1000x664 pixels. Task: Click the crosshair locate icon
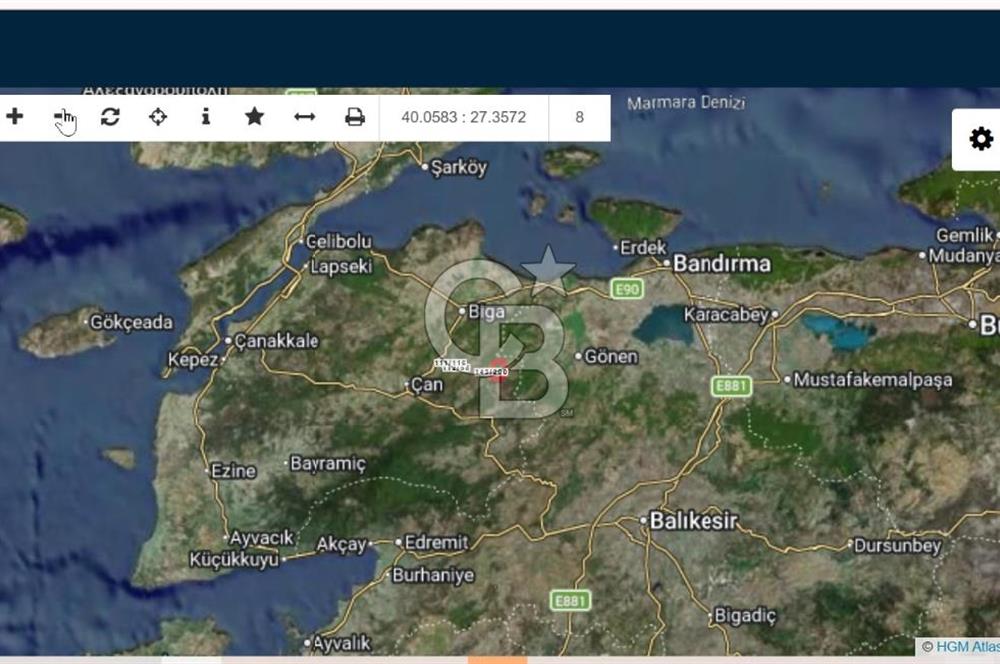(158, 117)
